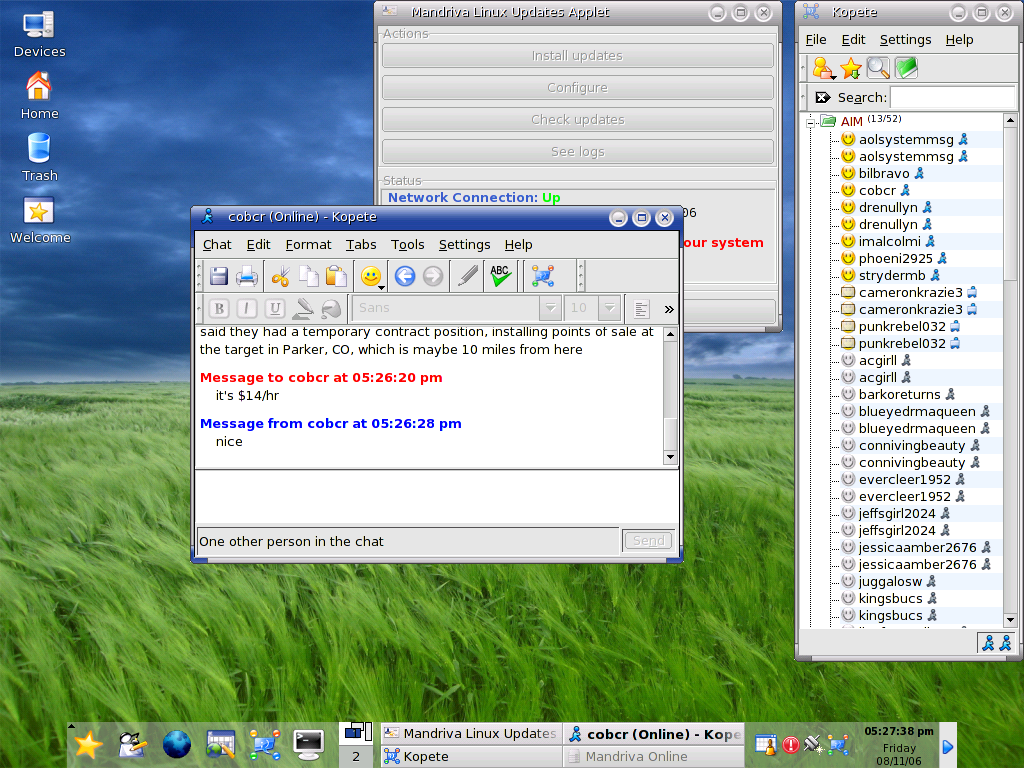Screen dimensions: 1024x768
Task: Click the text color pen icon
Action: tap(302, 308)
